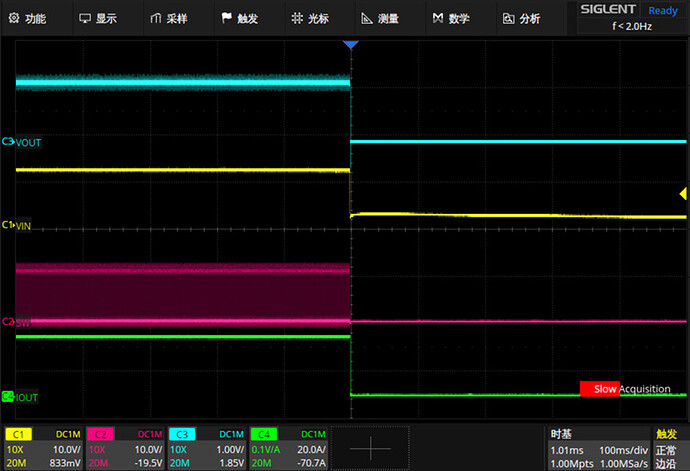Click the flag icon beside 触发

pos(226,18)
